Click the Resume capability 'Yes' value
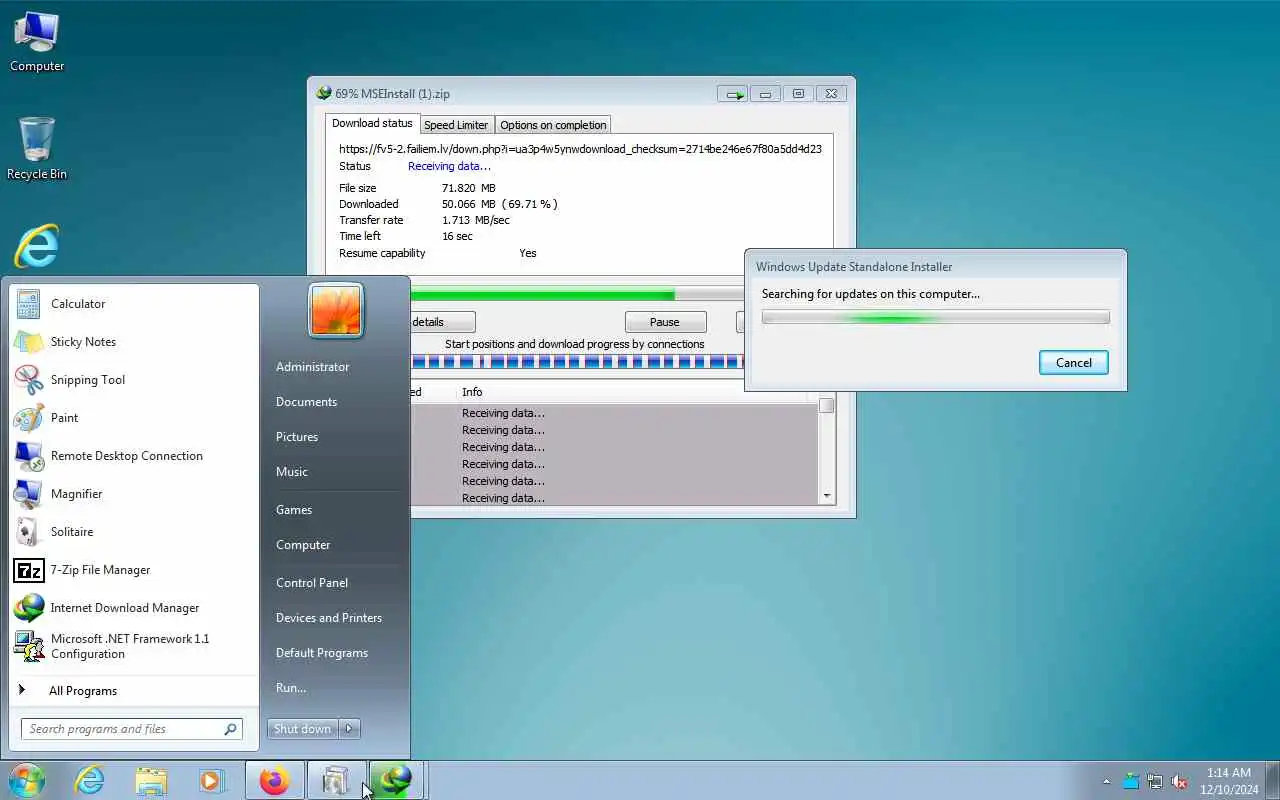The image size is (1280, 800). click(528, 253)
